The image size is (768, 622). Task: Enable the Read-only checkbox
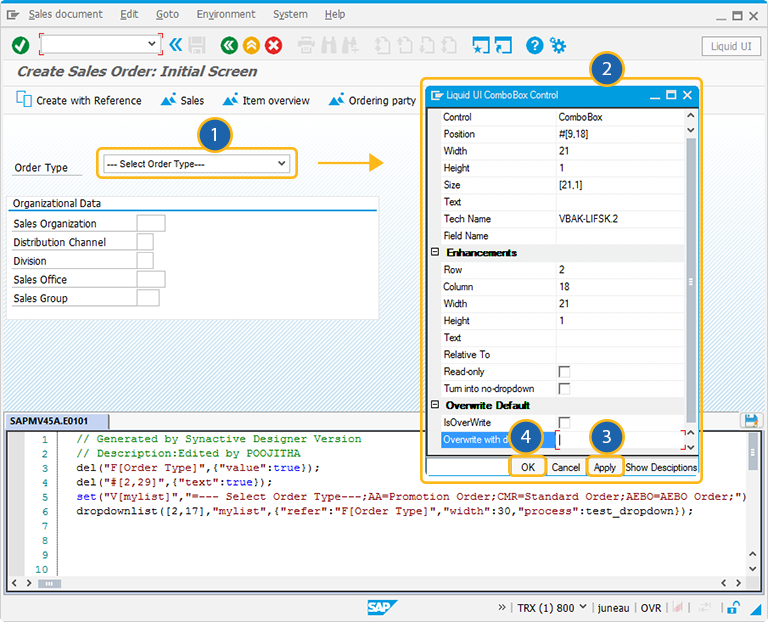pyautogui.click(x=564, y=372)
